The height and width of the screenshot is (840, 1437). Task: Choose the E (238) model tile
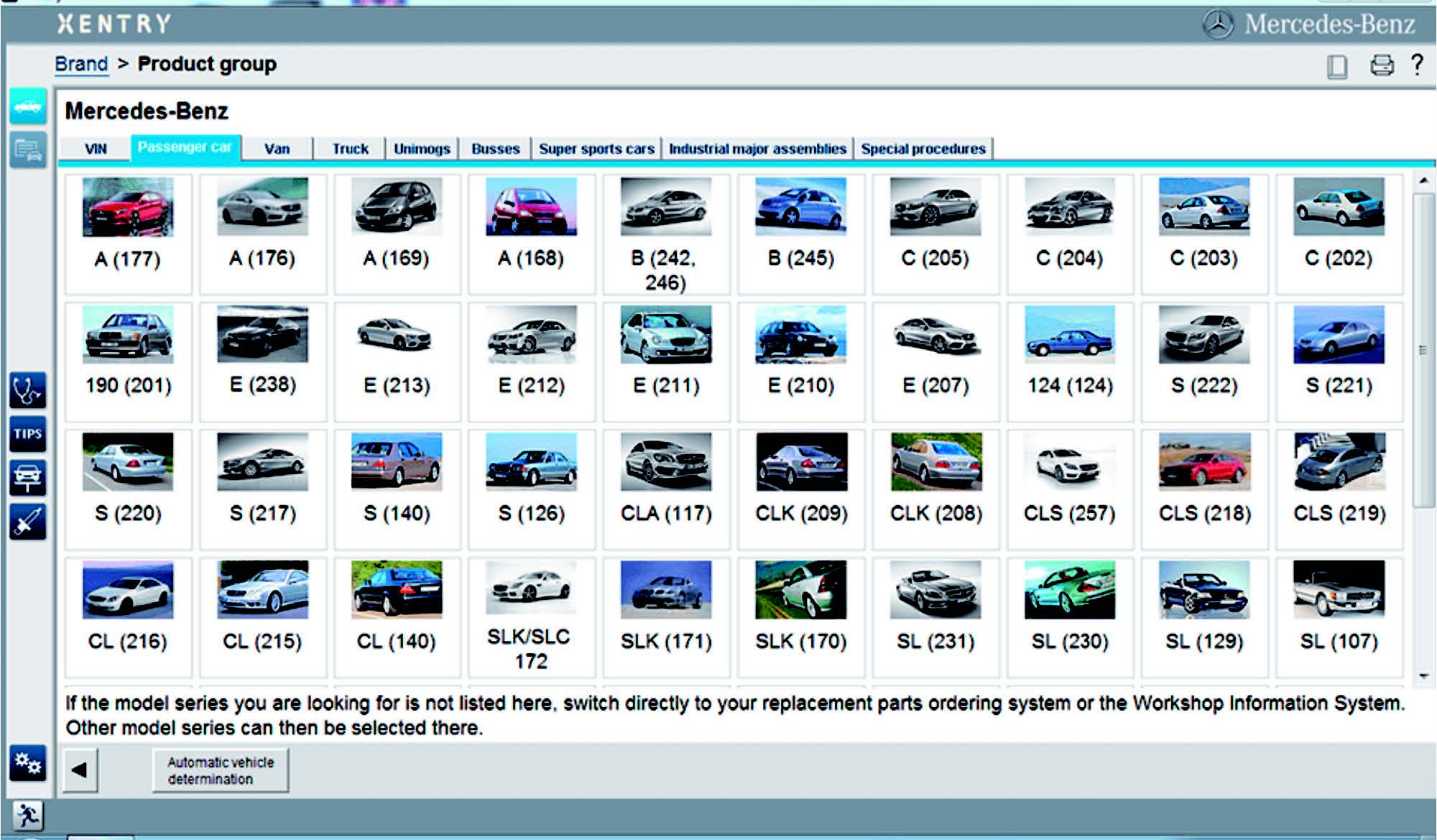262,362
